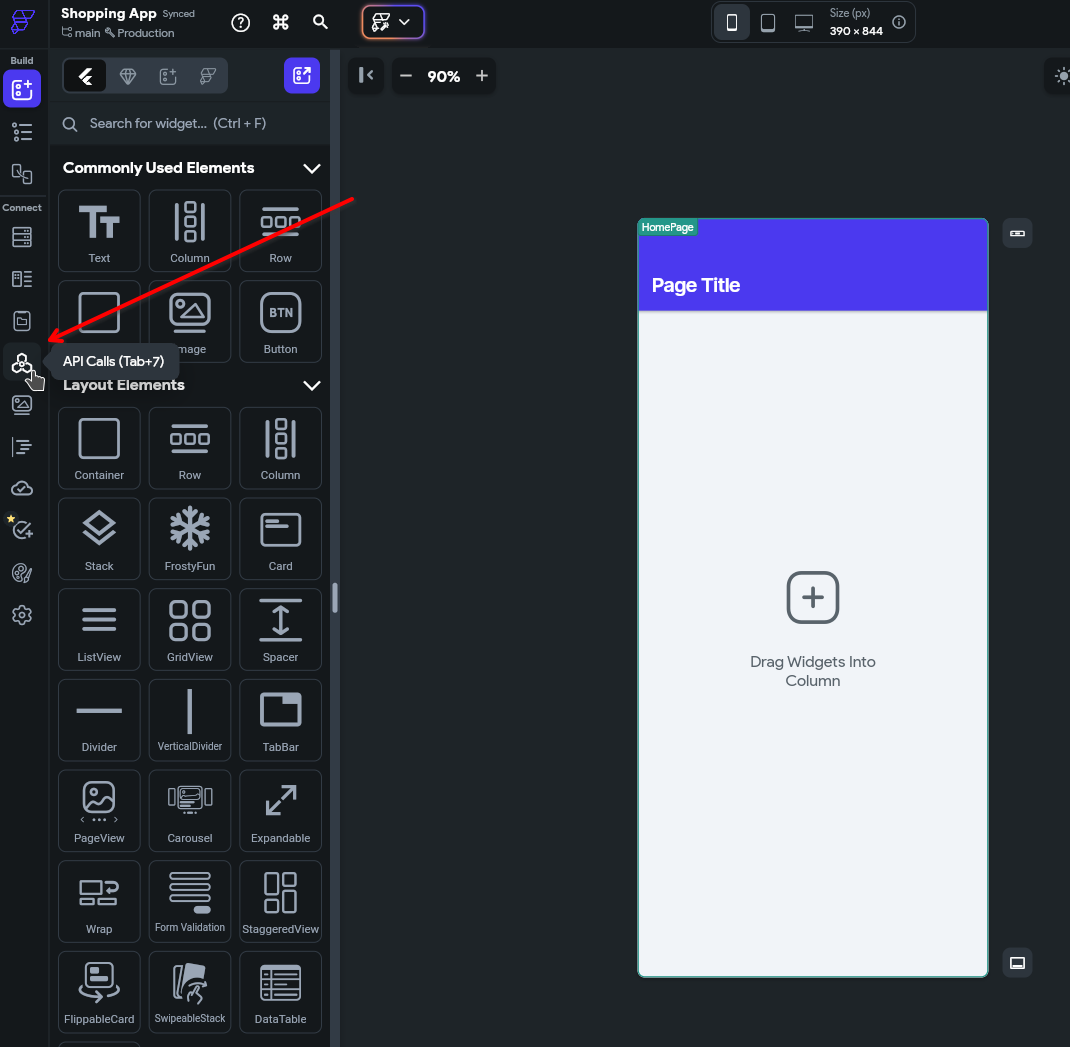Open the App State sidebar icon
Viewport: 1070px width, 1047px height.
22,321
